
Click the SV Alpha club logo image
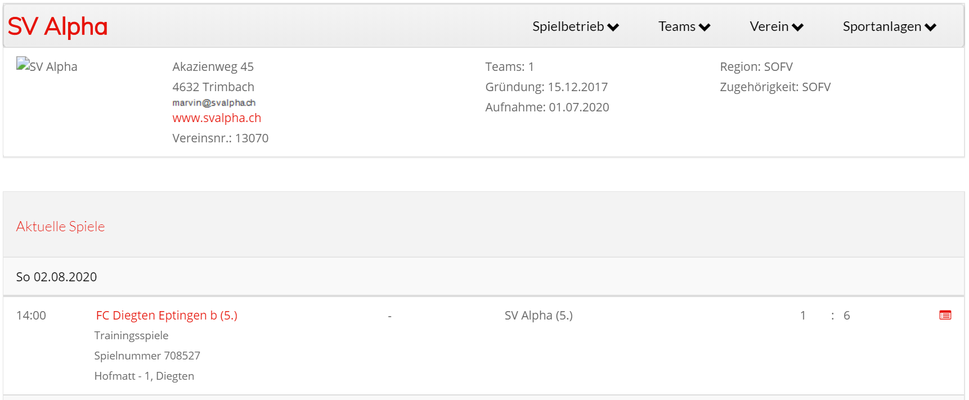47,66
